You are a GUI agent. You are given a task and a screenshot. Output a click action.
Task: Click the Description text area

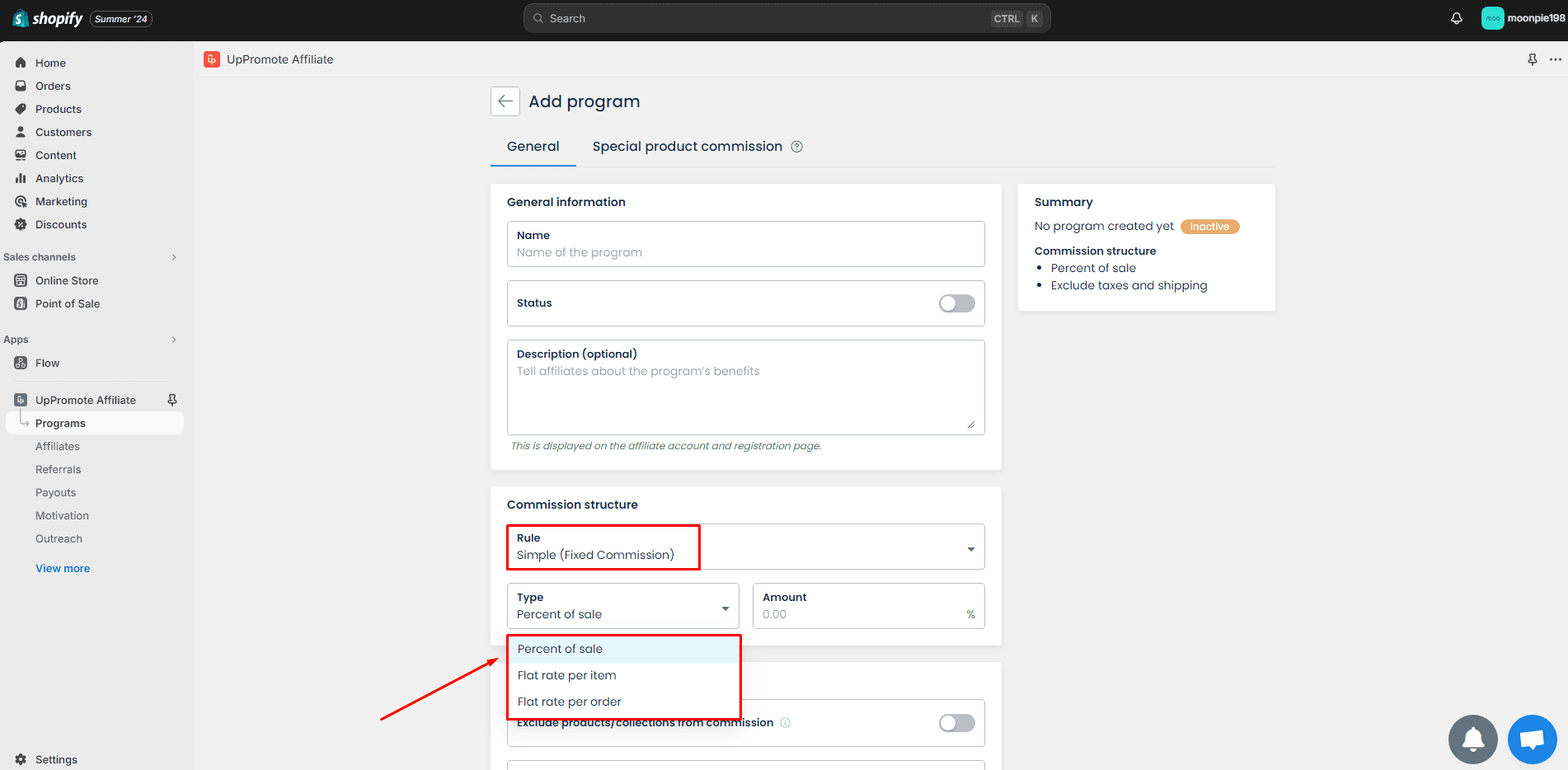click(745, 387)
